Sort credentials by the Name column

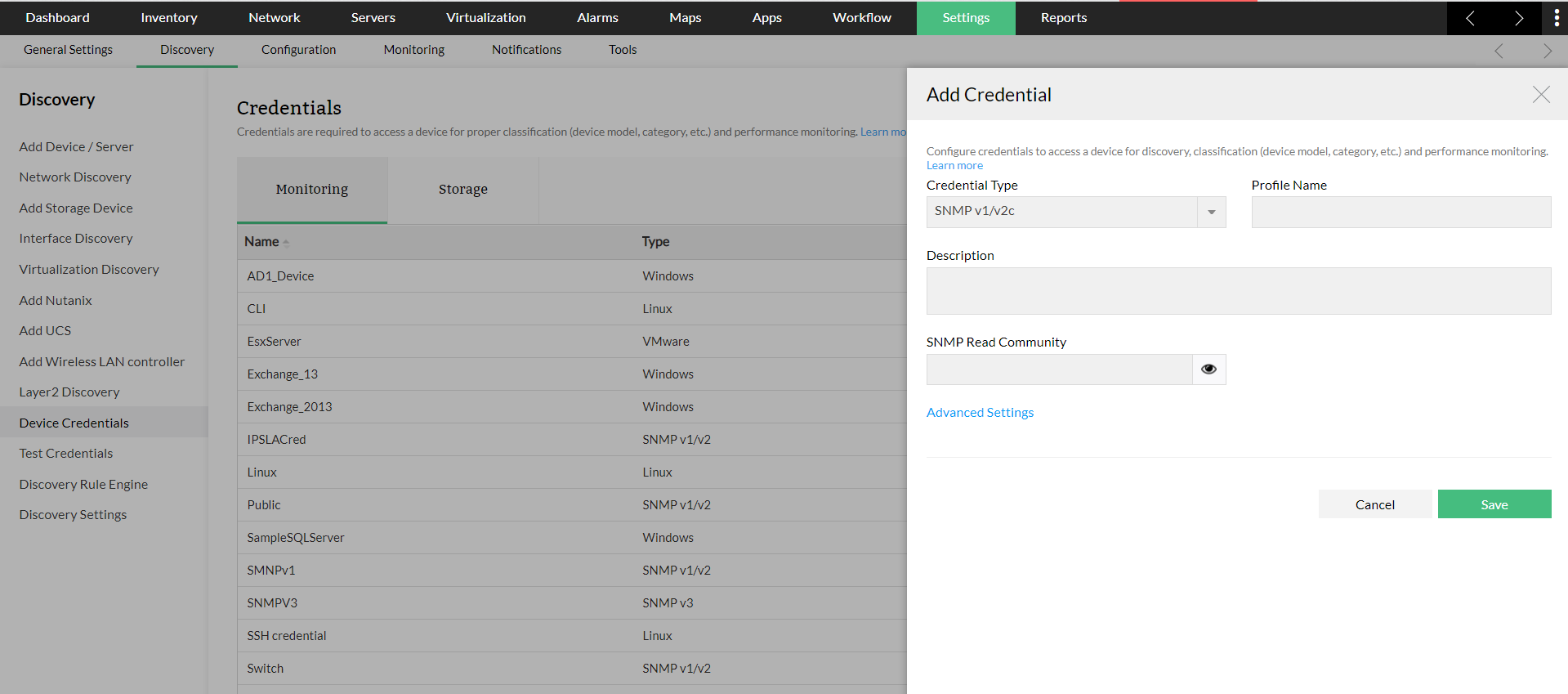pyautogui.click(x=262, y=242)
